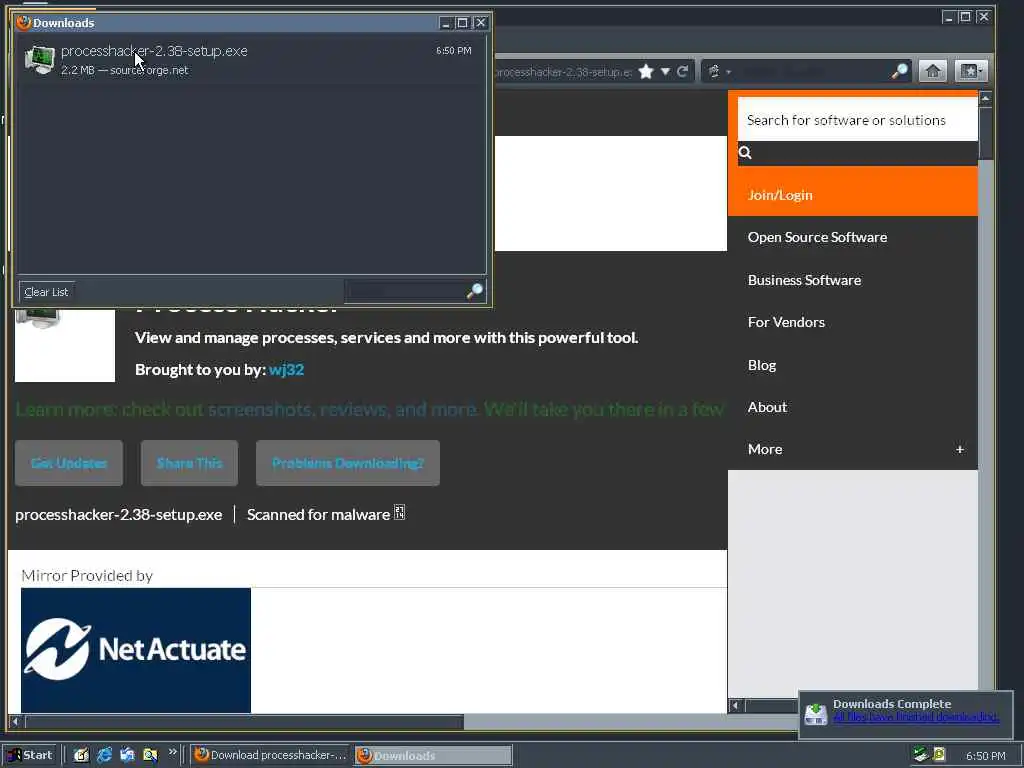This screenshot has width=1024, height=768.
Task: Go to Blog menu item
Action: [x=852, y=365]
